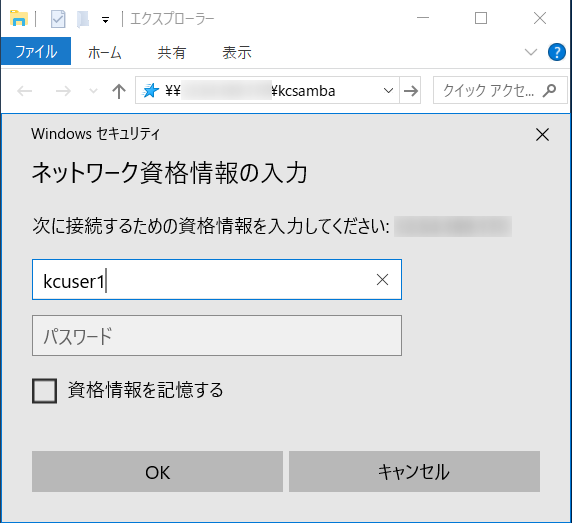This screenshot has height=523, width=572.
Task: Switch to the ホーム ribbon tab
Action: pyautogui.click(x=105, y=53)
